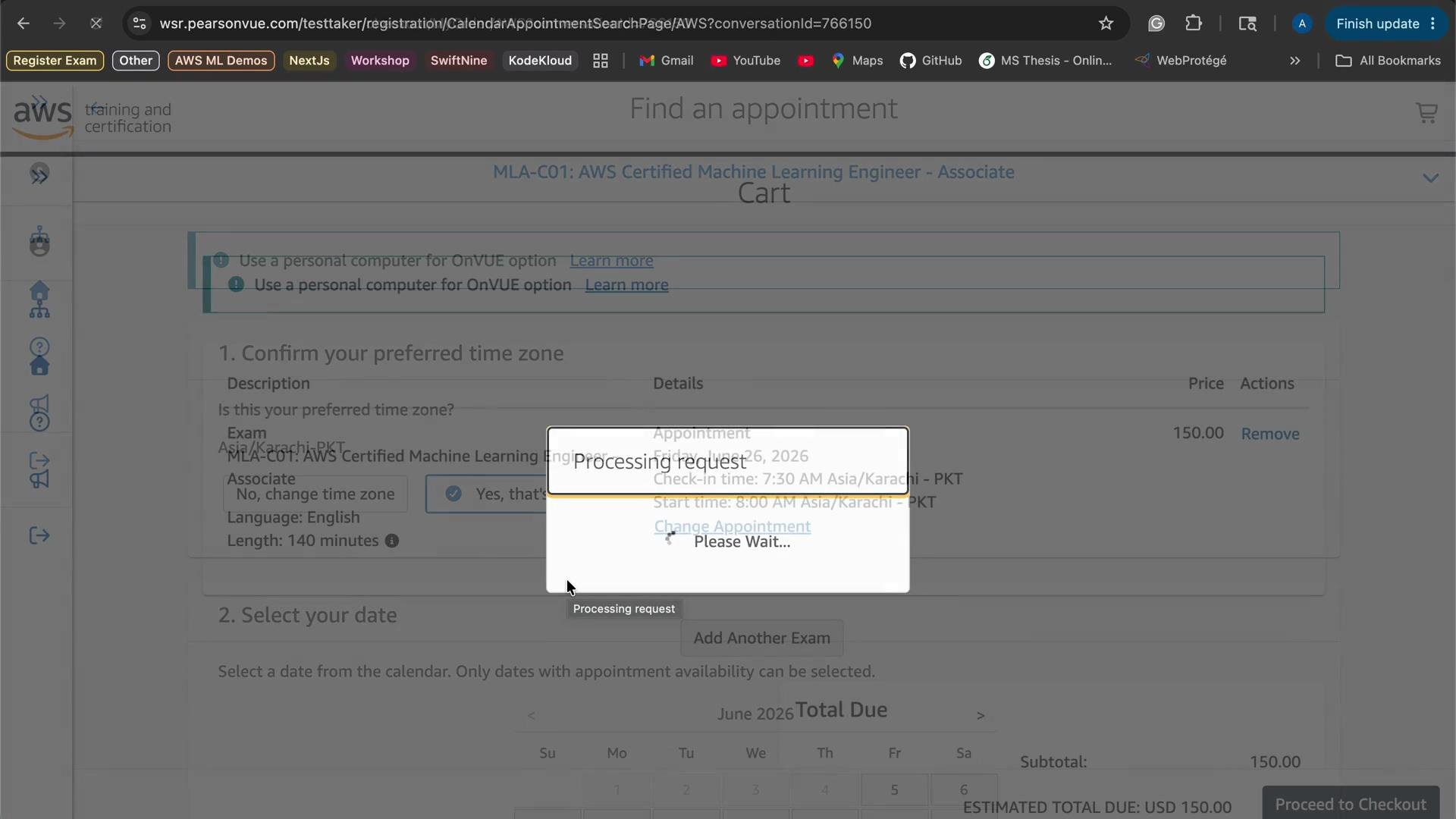The height and width of the screenshot is (819, 1456).
Task: Open the Grammarly extension icon
Action: click(1156, 24)
